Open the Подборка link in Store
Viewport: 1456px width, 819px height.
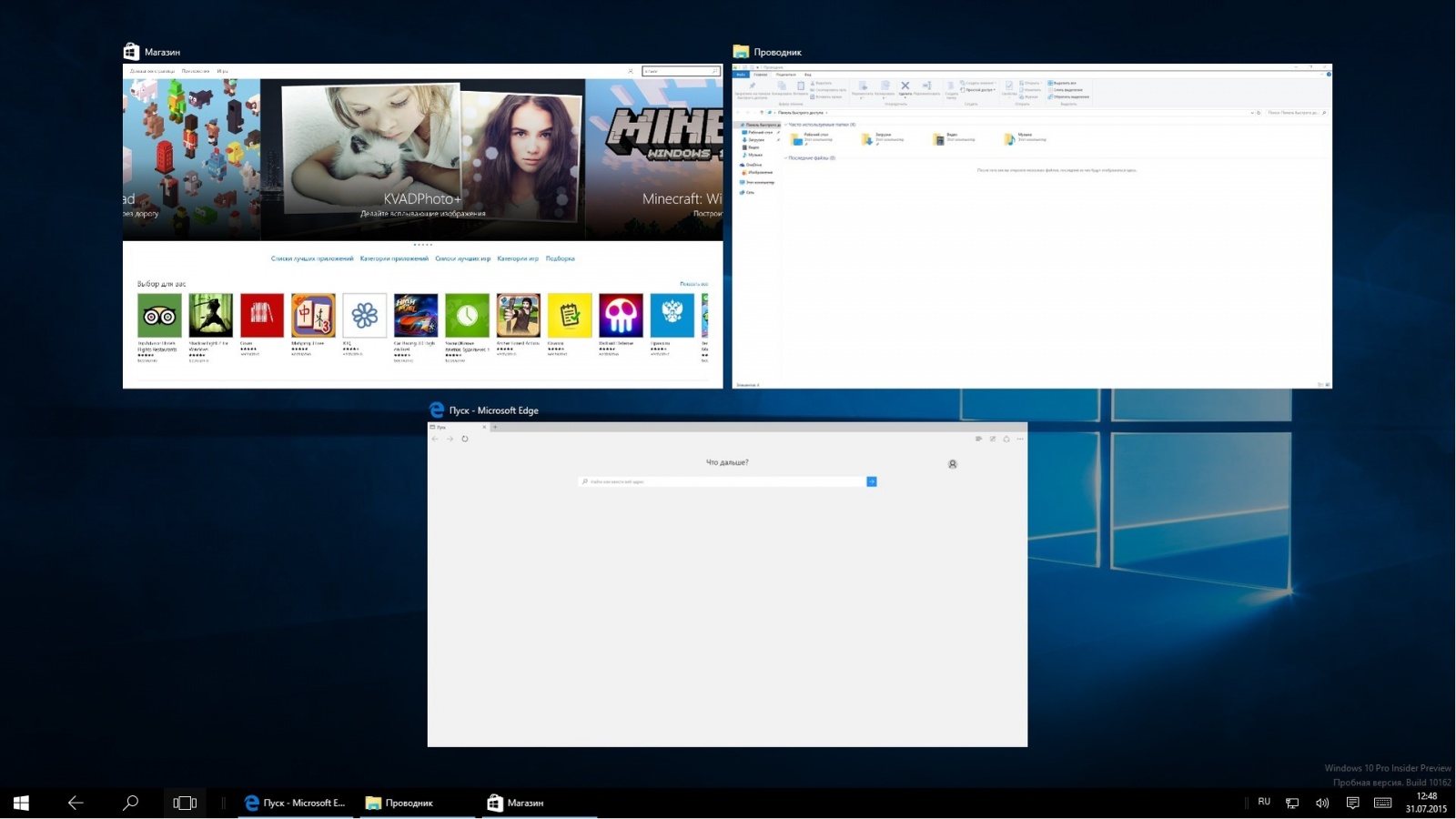point(560,258)
